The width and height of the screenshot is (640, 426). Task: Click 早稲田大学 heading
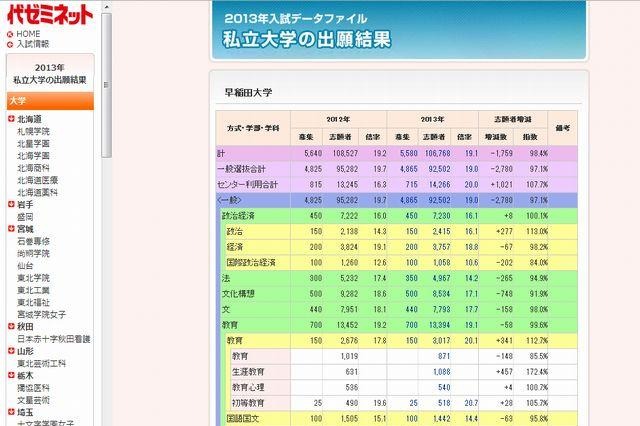248,92
